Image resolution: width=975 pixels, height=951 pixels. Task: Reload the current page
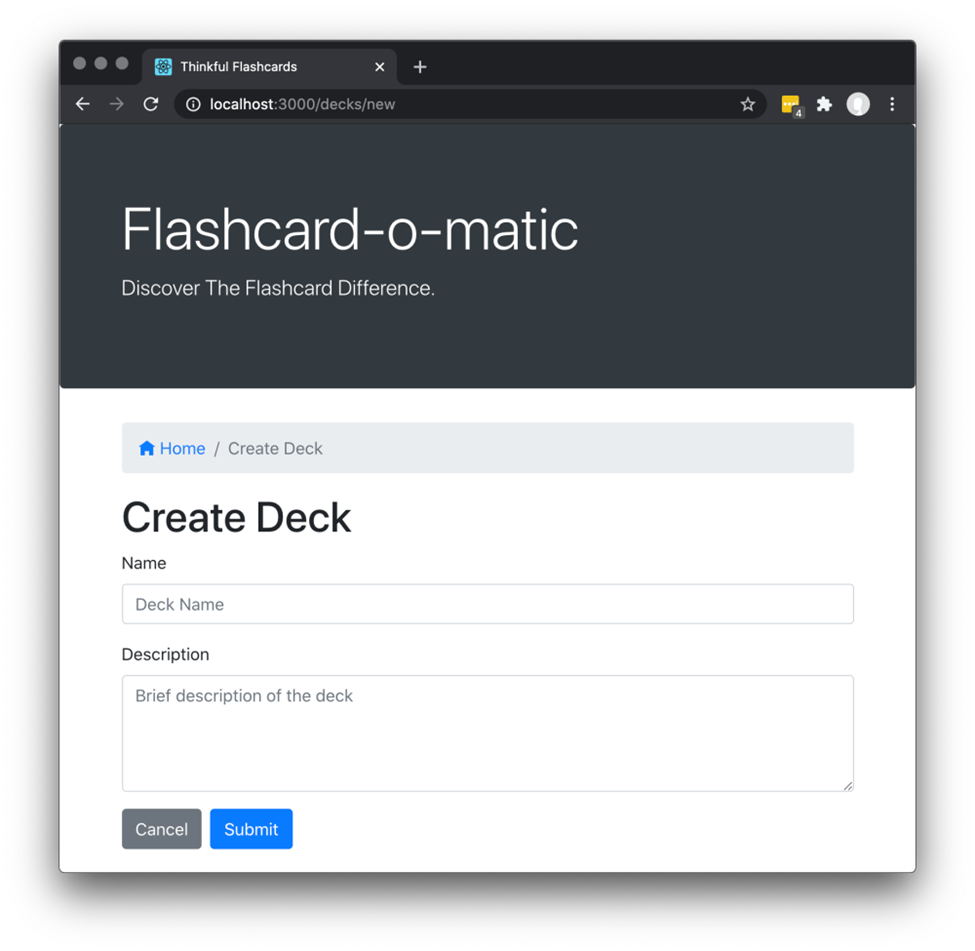(150, 103)
